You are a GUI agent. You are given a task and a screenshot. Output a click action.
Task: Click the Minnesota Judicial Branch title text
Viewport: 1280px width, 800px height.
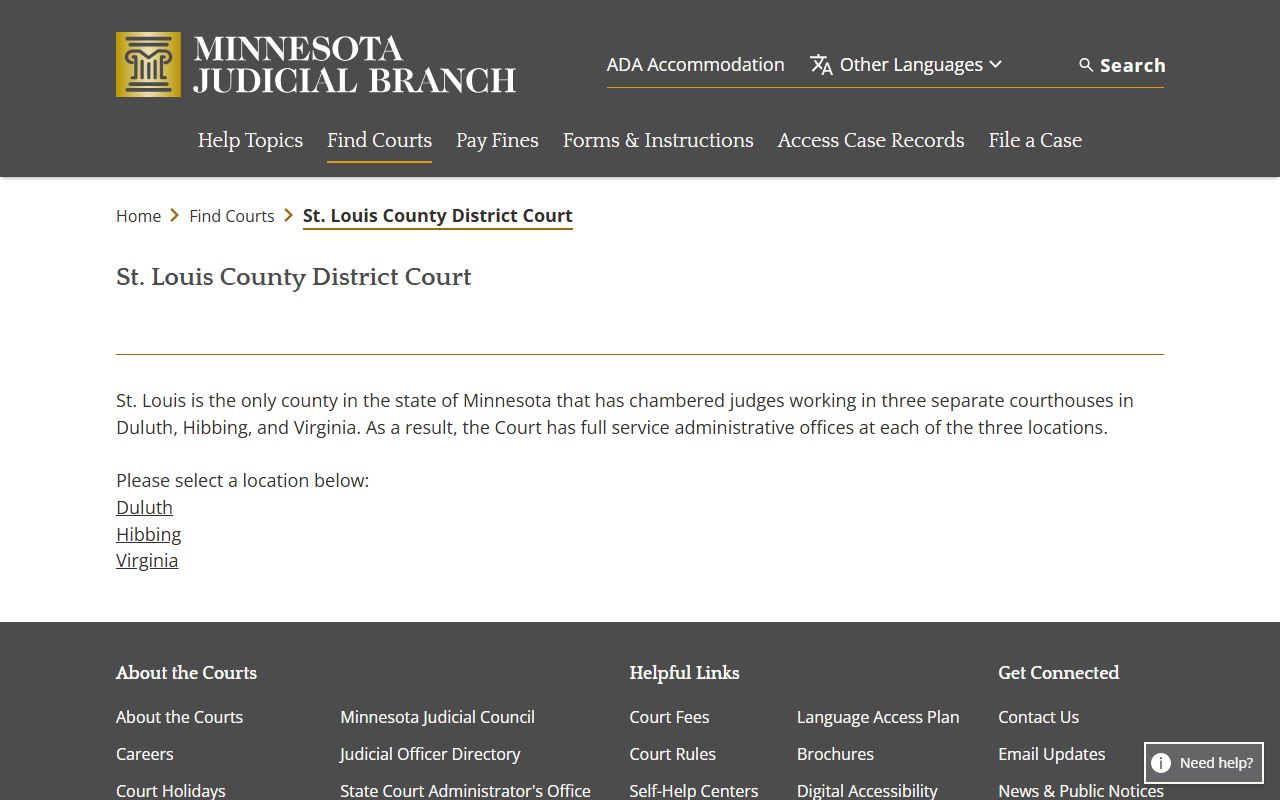coord(354,64)
